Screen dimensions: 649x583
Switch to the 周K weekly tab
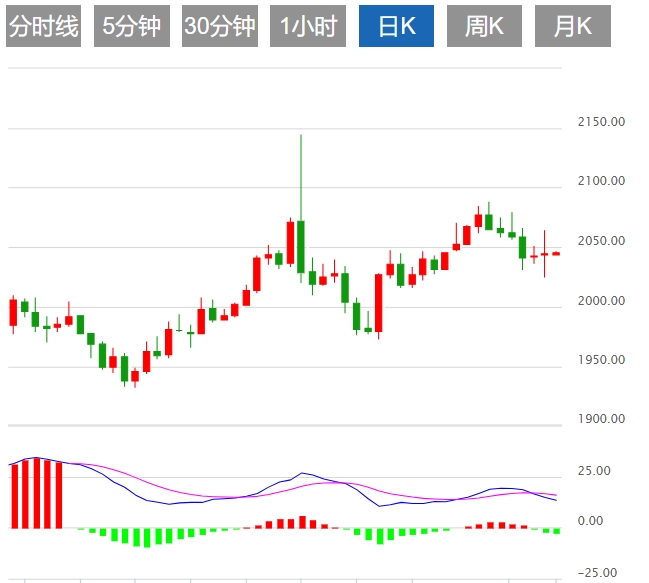(484, 26)
